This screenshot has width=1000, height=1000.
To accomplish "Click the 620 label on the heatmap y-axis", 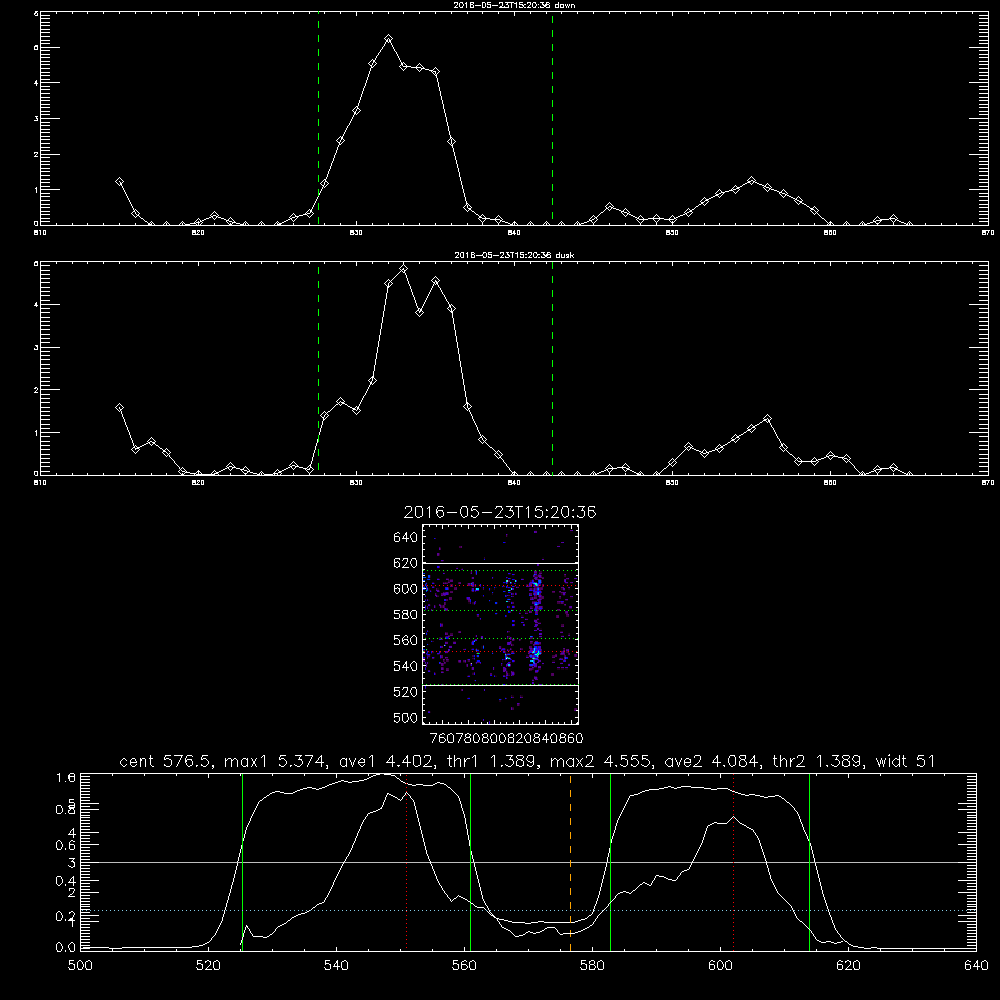I will click(x=405, y=563).
